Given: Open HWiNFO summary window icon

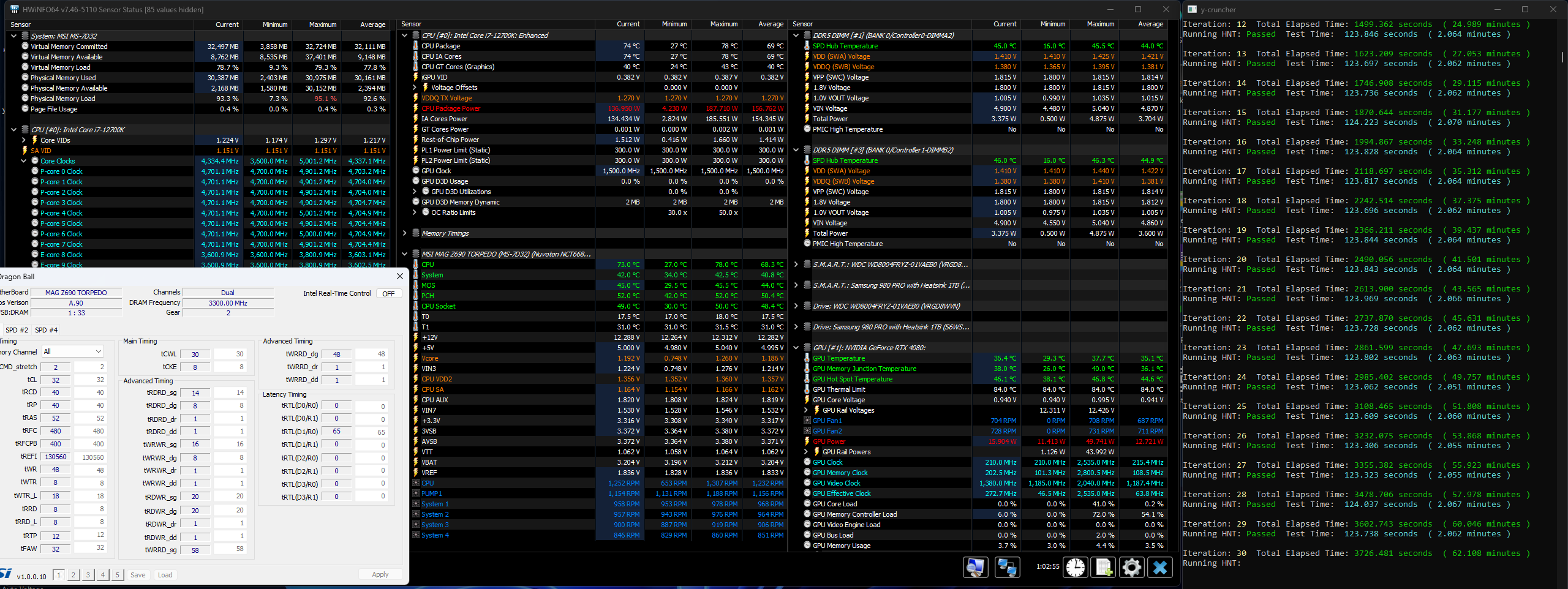Looking at the screenshot, I should click(x=976, y=567).
